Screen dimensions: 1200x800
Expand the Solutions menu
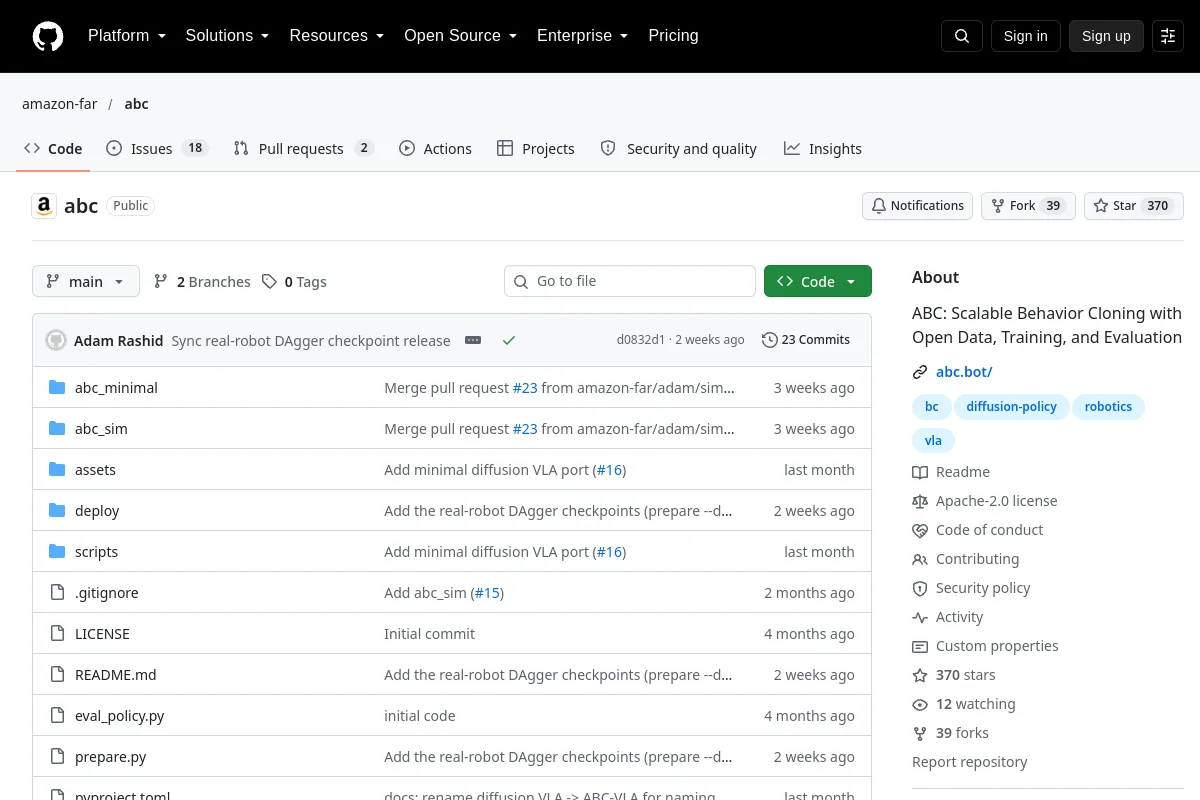coord(228,36)
